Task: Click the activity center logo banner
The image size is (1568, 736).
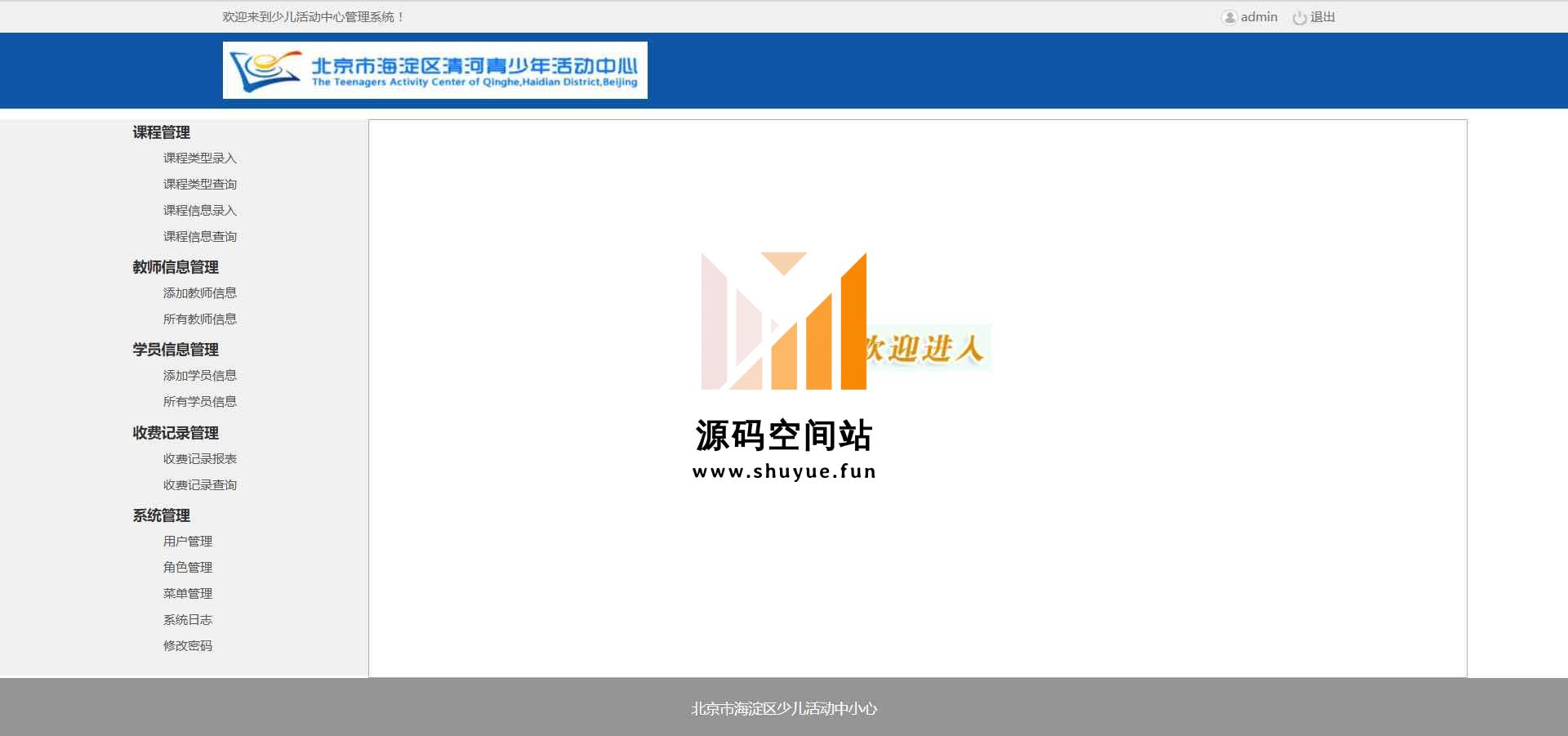Action: tap(434, 70)
